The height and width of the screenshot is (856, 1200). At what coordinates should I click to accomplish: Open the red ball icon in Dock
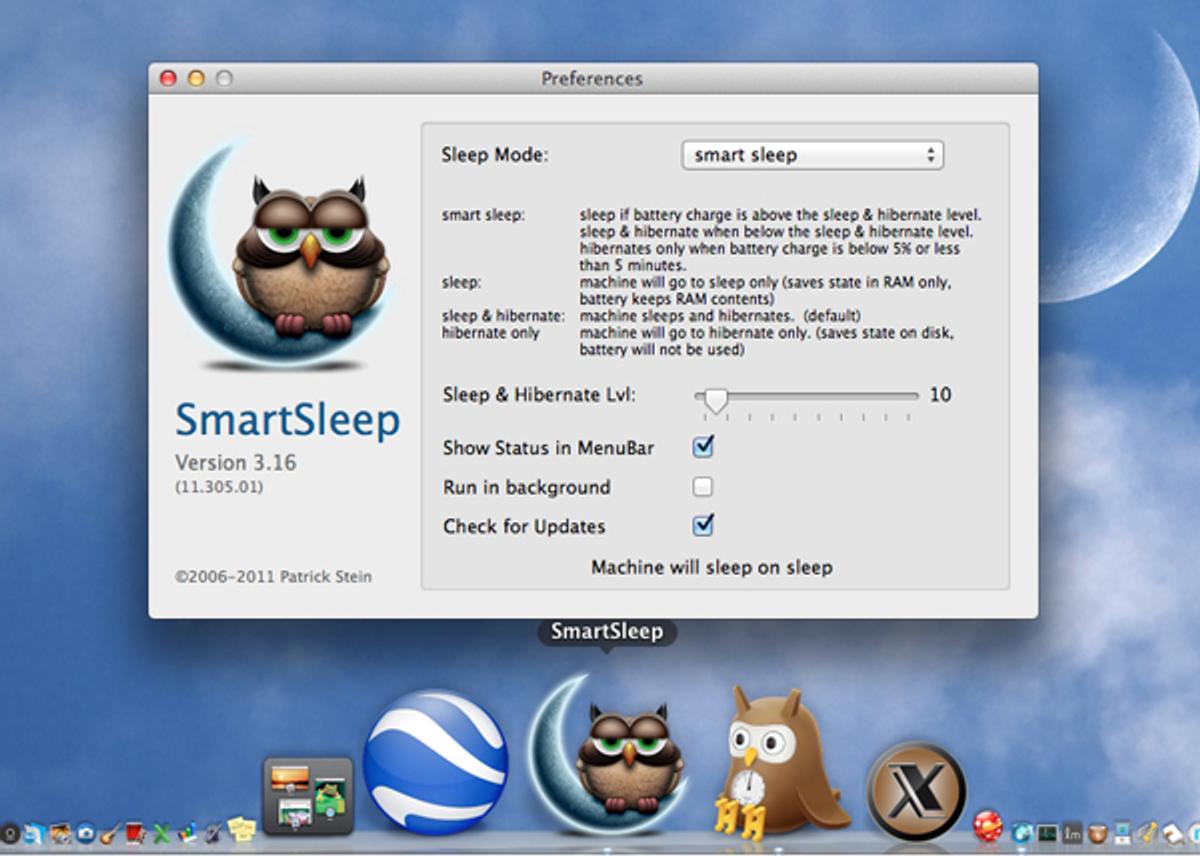[987, 827]
